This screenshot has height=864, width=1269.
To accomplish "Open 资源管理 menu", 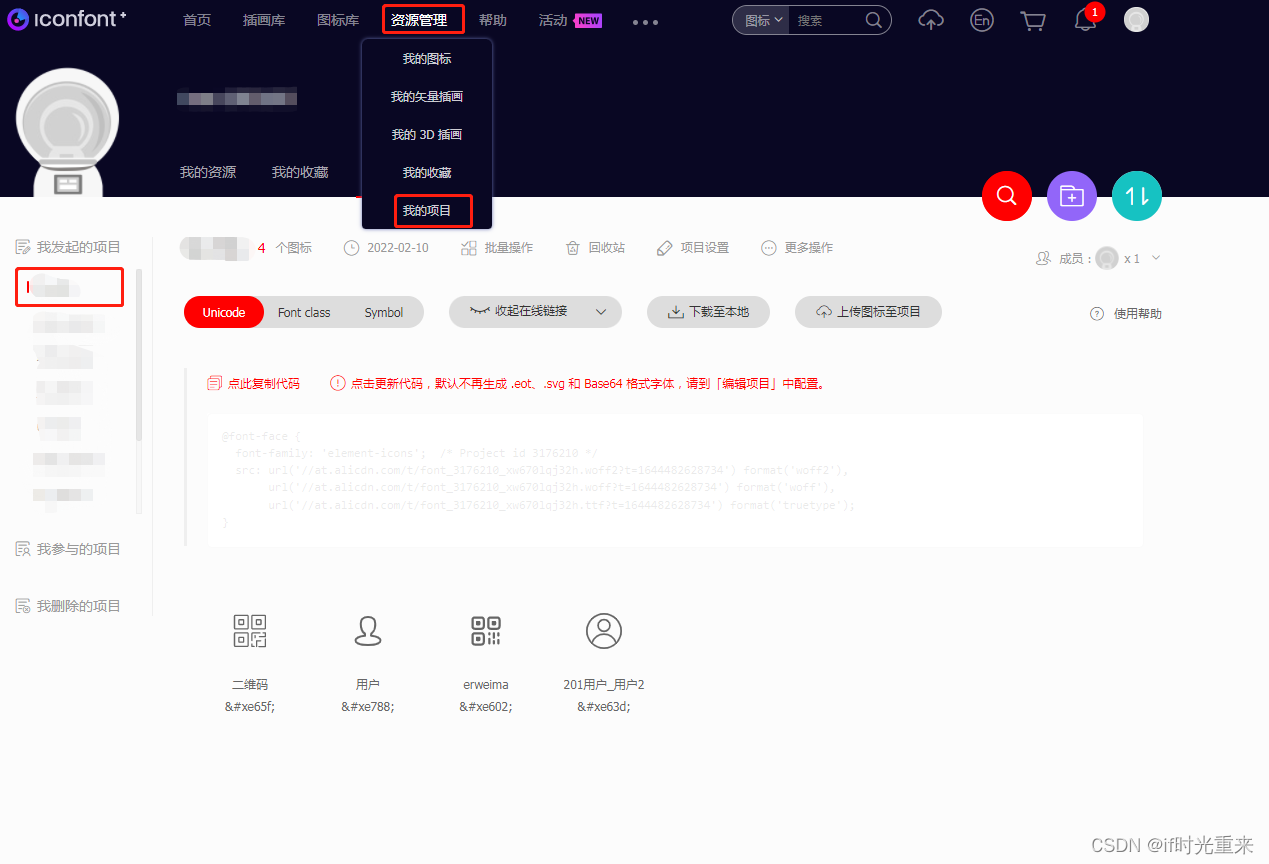I will tap(420, 20).
